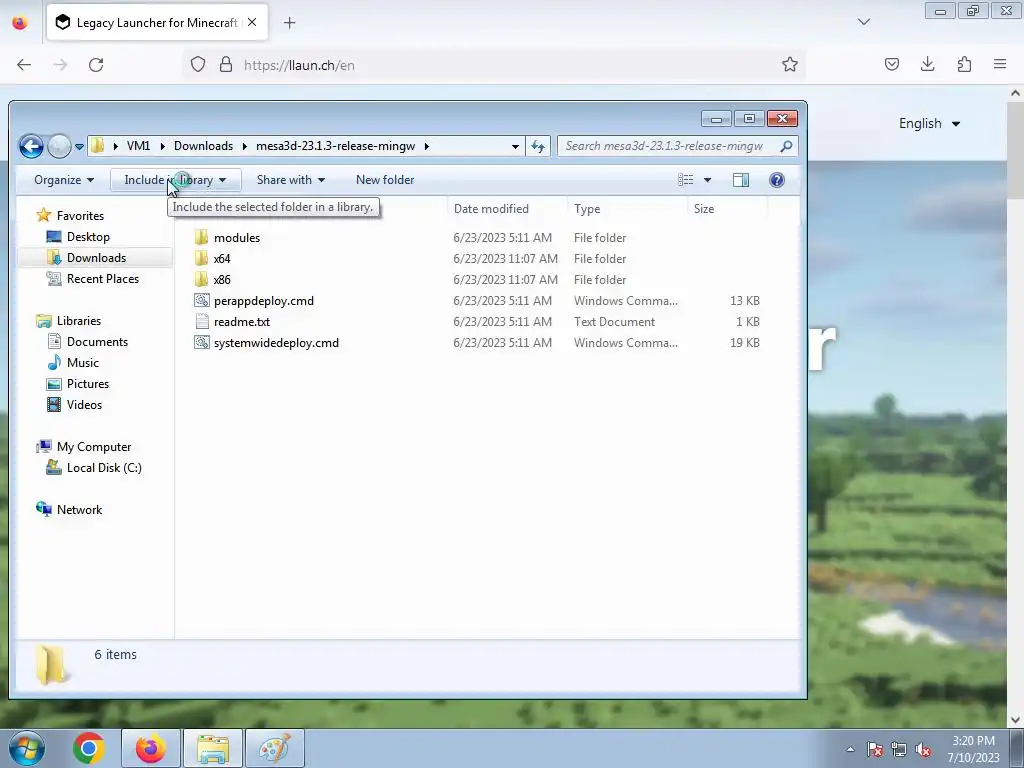The width and height of the screenshot is (1024, 768).
Task: Open Desktop from the navigation pane
Action: point(88,236)
